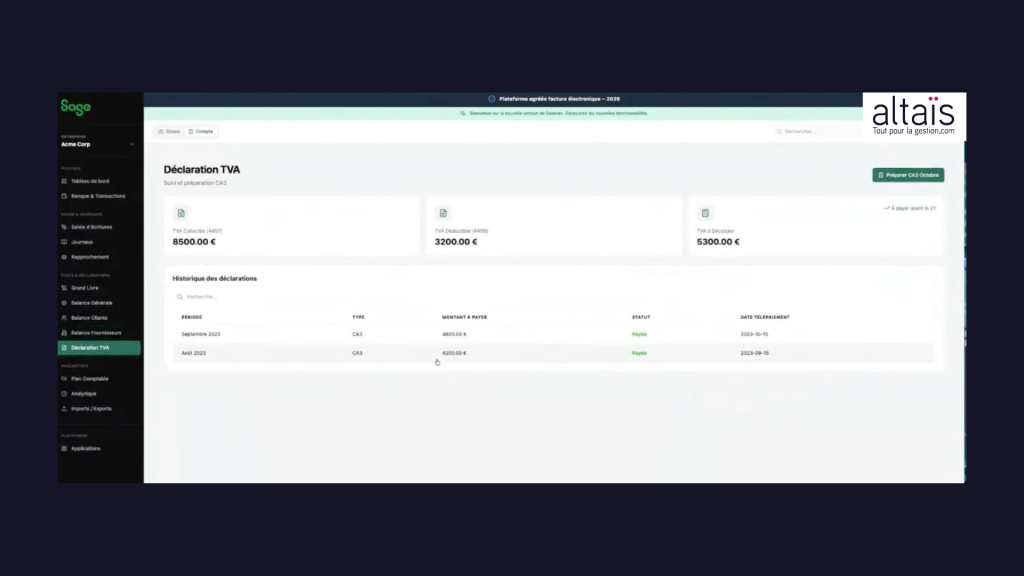The height and width of the screenshot is (576, 1024).
Task: Focus the top header Rechercher search field
Action: (x=816, y=131)
